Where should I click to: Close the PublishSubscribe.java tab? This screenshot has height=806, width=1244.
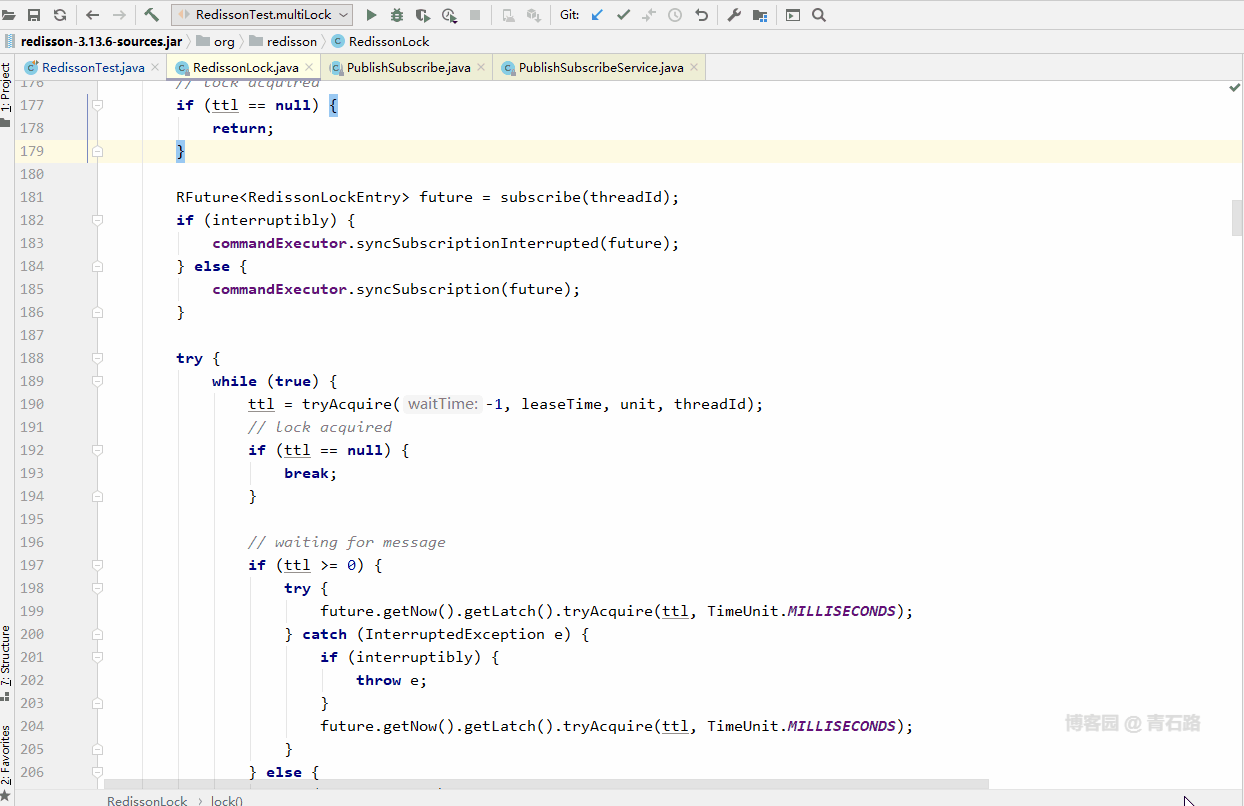pyautogui.click(x=481, y=67)
